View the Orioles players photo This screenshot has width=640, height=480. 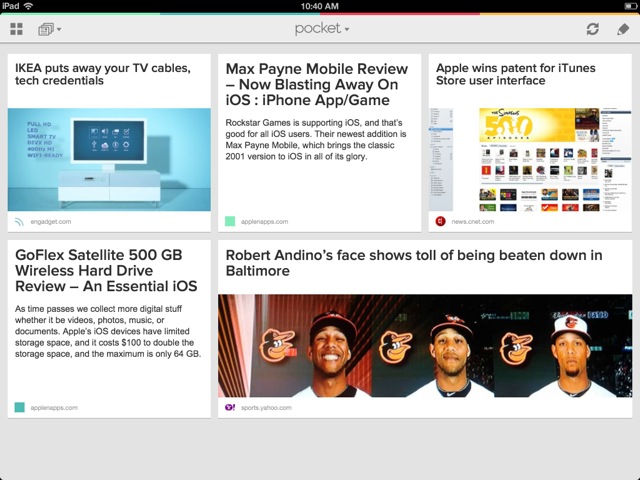coord(424,345)
